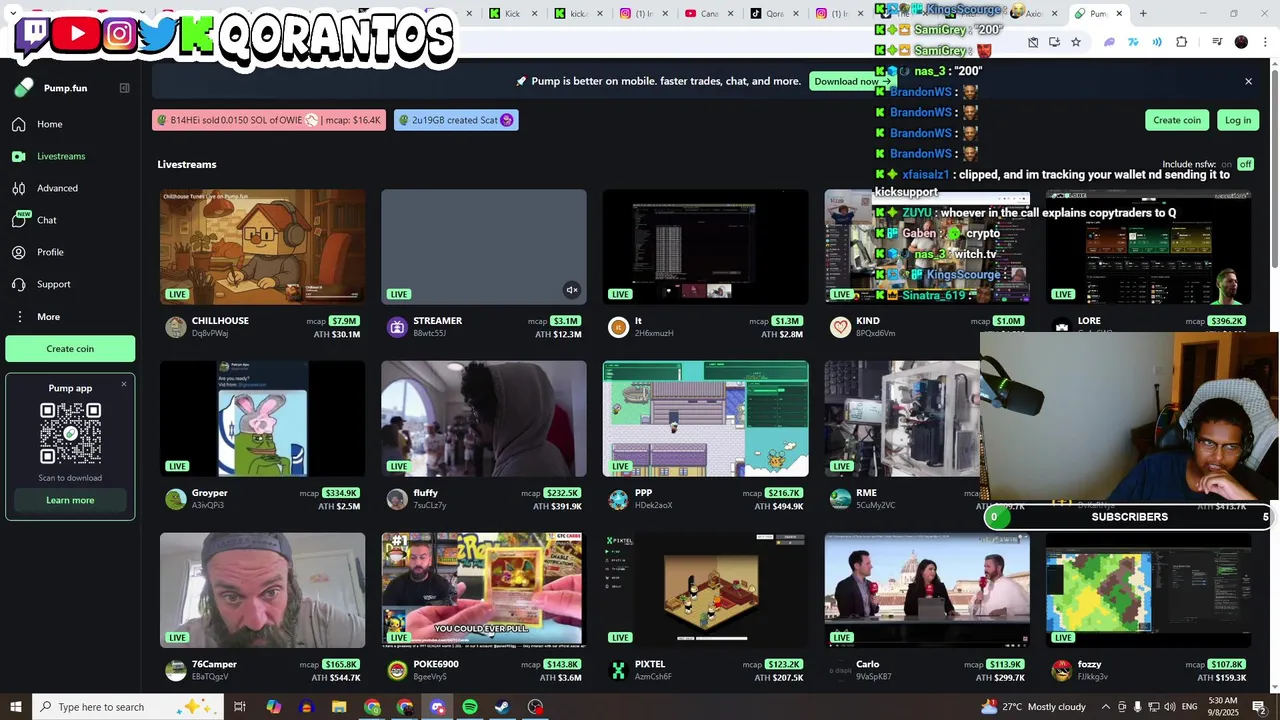Click Learn more in the Pump app card
Screen dimensions: 1280x720
tap(70, 500)
